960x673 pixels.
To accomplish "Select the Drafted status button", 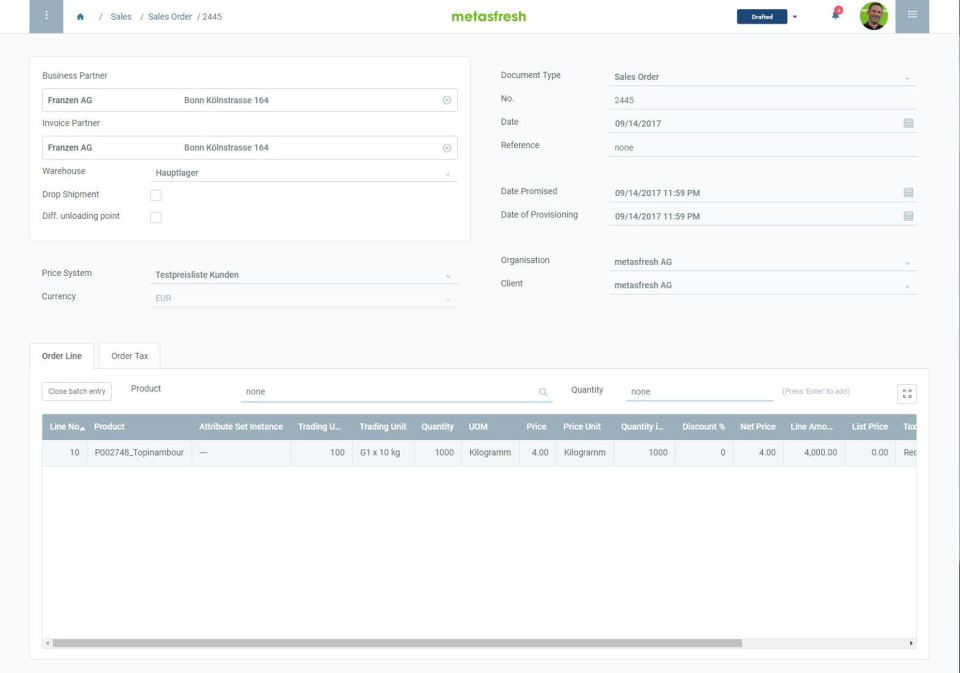I will [x=764, y=17].
